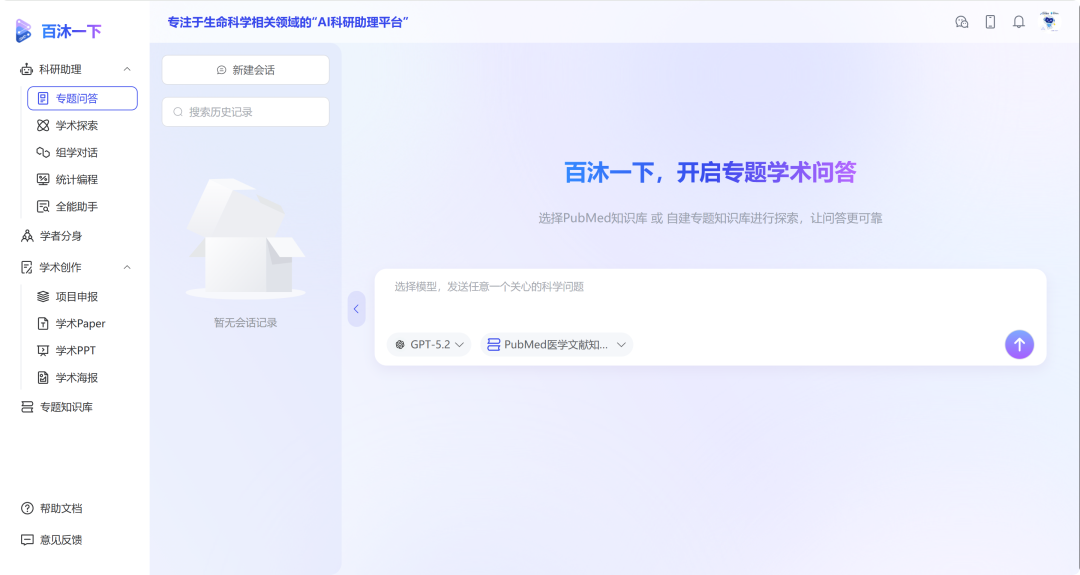Open 学术Paper in the sidebar
Viewport: 1080px width, 575px height.
coord(80,324)
